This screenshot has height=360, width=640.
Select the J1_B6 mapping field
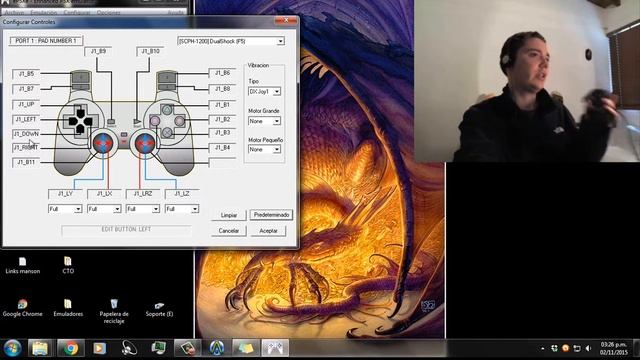tap(222, 73)
